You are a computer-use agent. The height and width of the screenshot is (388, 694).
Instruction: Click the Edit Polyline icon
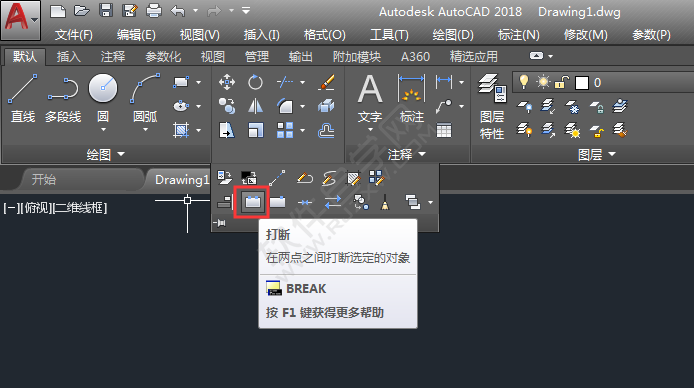[x=305, y=178]
